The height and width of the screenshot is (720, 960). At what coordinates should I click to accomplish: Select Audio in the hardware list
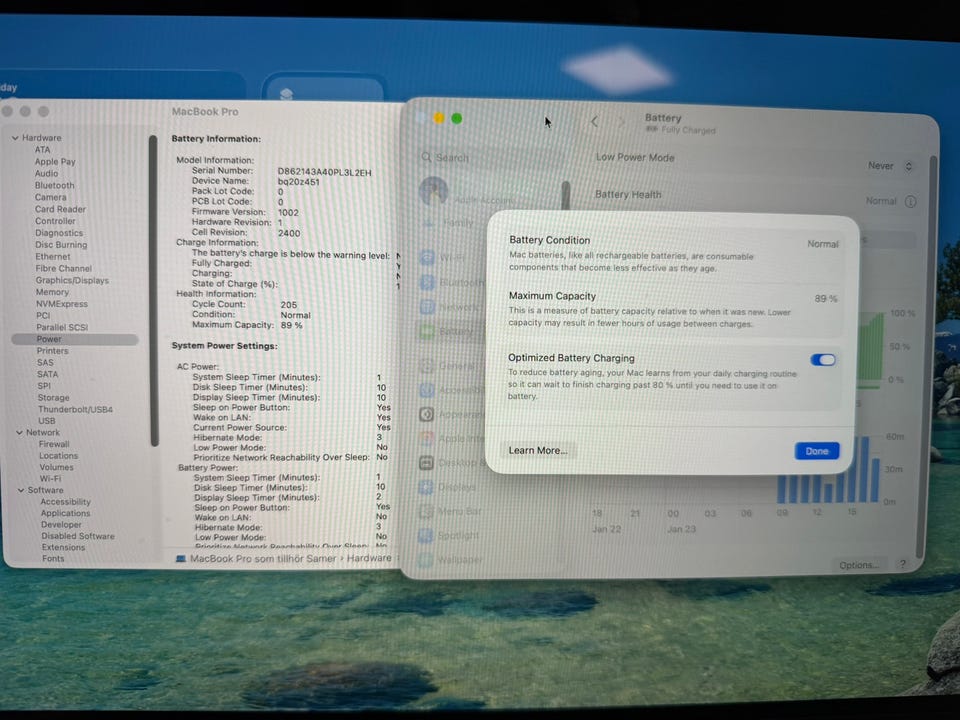(x=47, y=173)
